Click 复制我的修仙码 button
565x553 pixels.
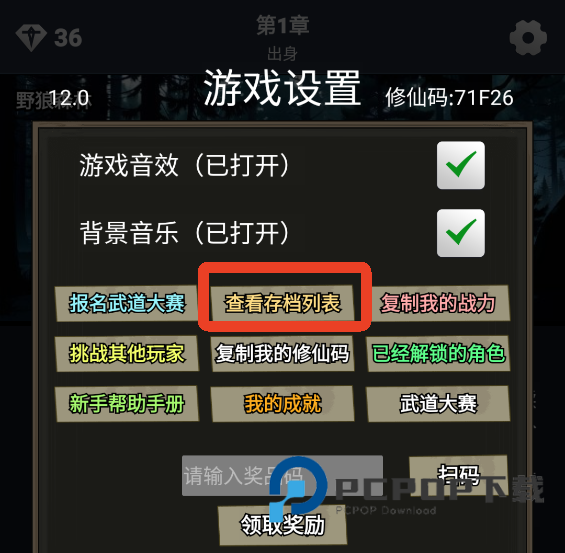pyautogui.click(x=282, y=353)
